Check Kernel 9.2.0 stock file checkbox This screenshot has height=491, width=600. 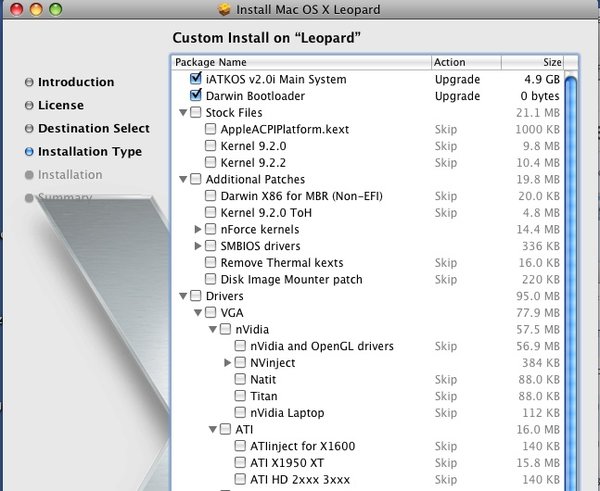point(210,146)
